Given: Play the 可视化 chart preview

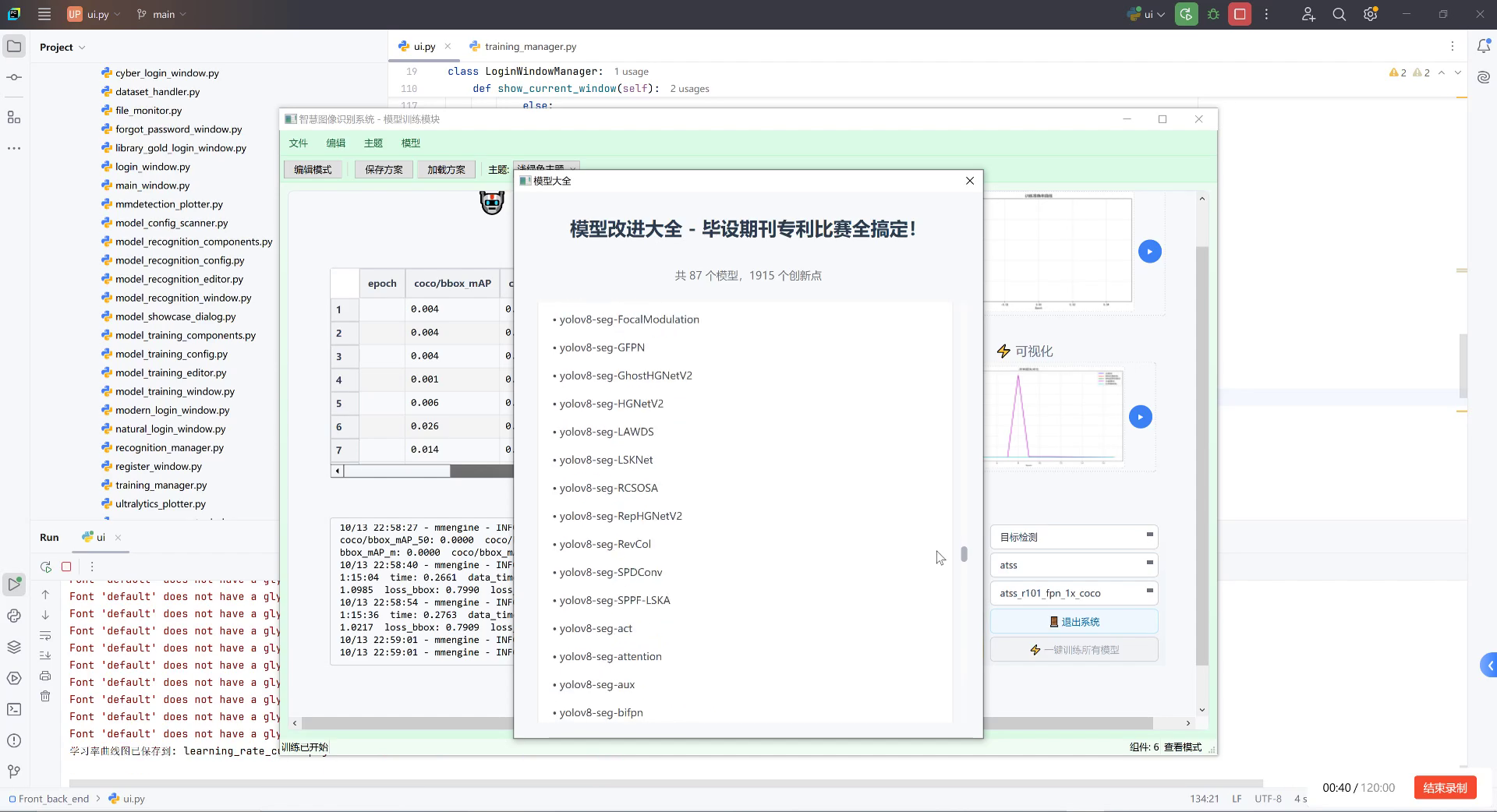Looking at the screenshot, I should (x=1140, y=417).
